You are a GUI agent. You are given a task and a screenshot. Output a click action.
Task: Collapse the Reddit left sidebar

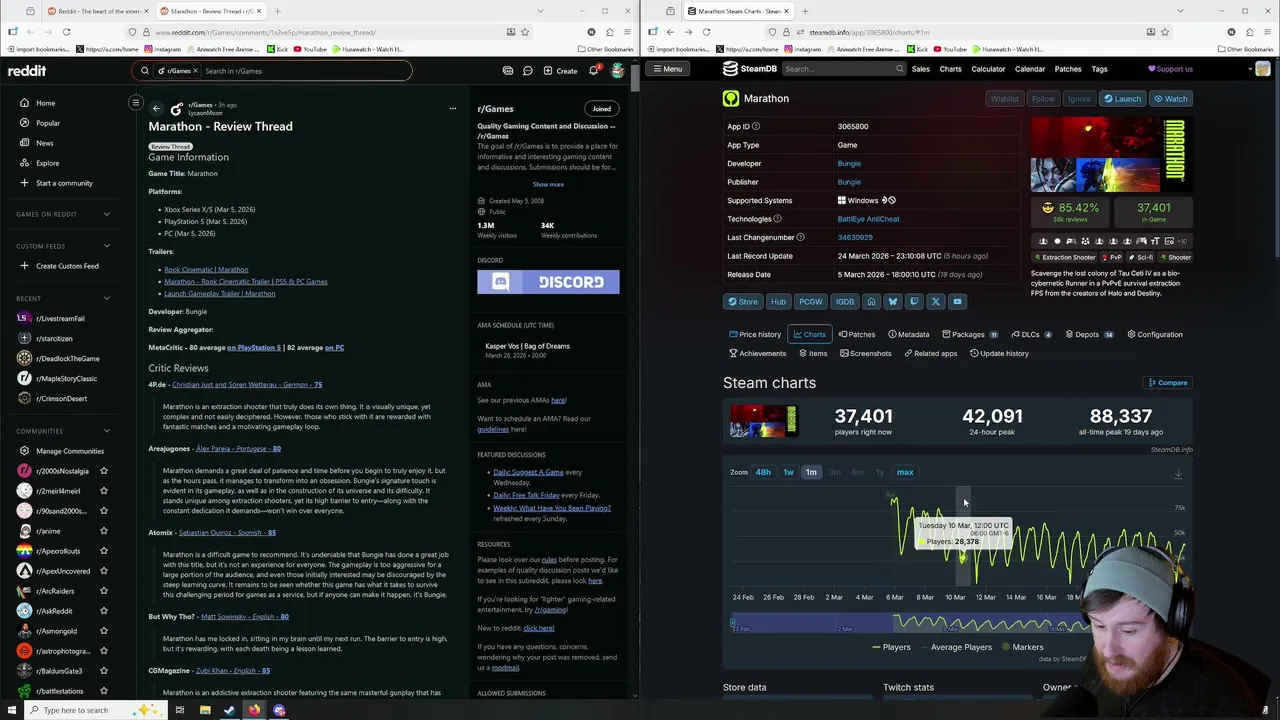point(136,102)
